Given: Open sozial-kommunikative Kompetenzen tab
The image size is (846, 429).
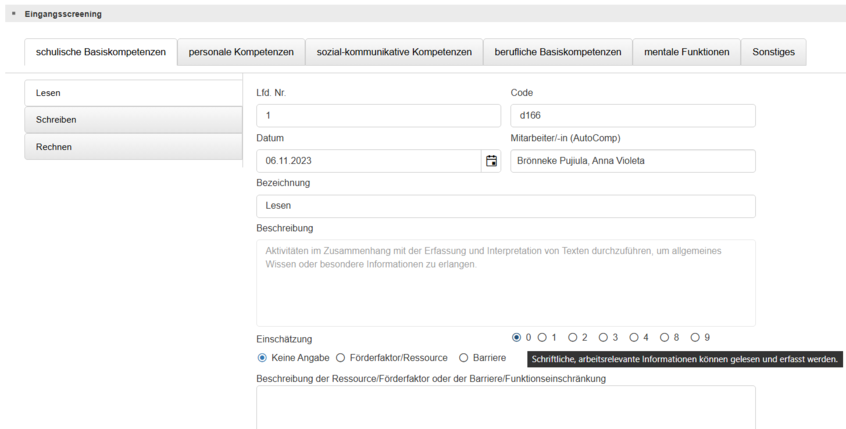Looking at the screenshot, I should [x=394, y=52].
